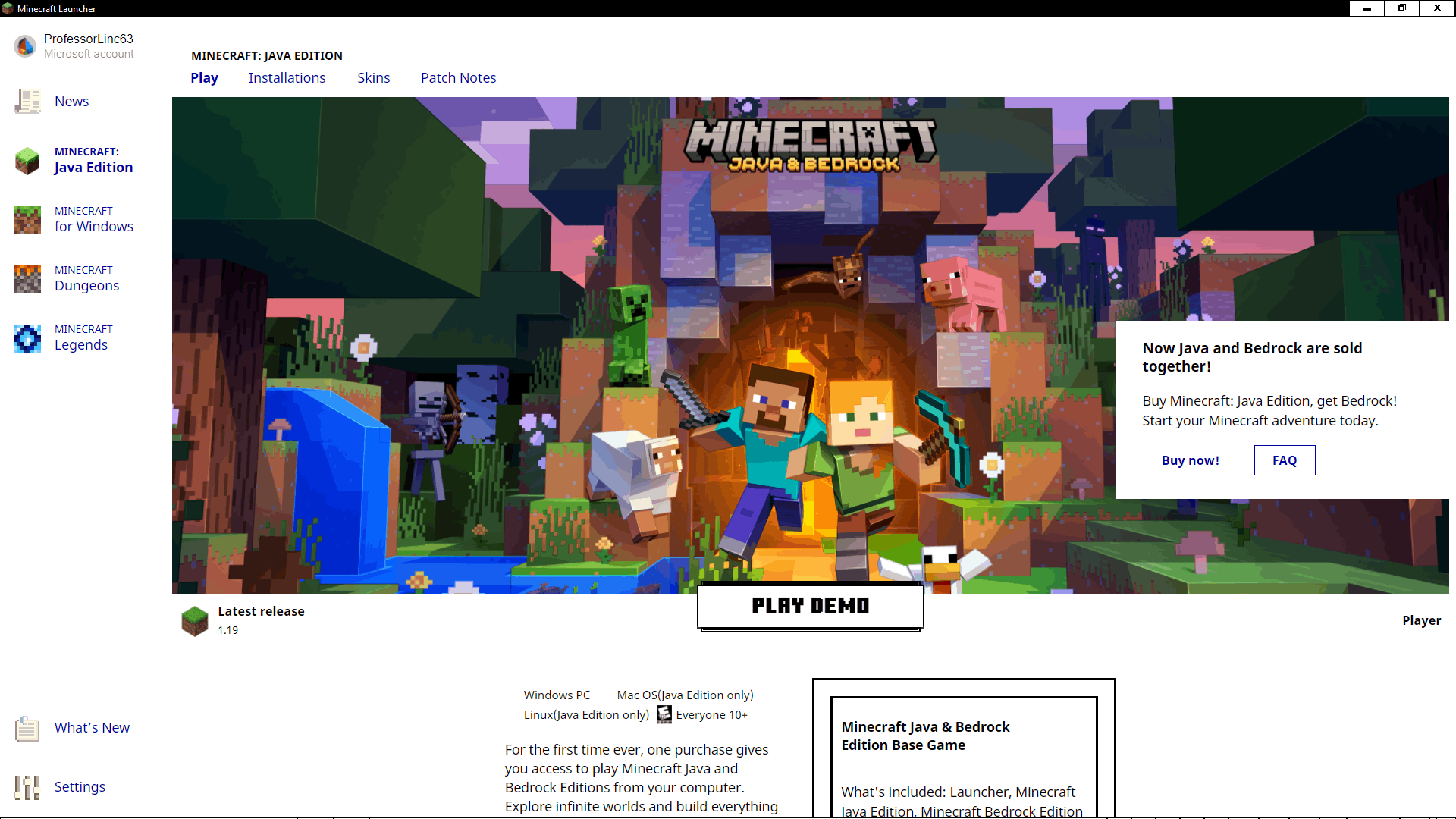The width and height of the screenshot is (1456, 819).
Task: Expand Mac OS Java Edition option
Action: pos(685,695)
